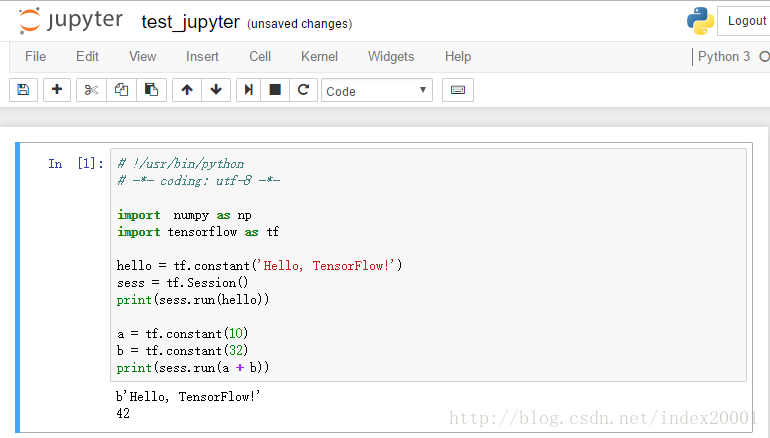The height and width of the screenshot is (438, 770).
Task: Click the shebang comment line
Action: point(180,164)
